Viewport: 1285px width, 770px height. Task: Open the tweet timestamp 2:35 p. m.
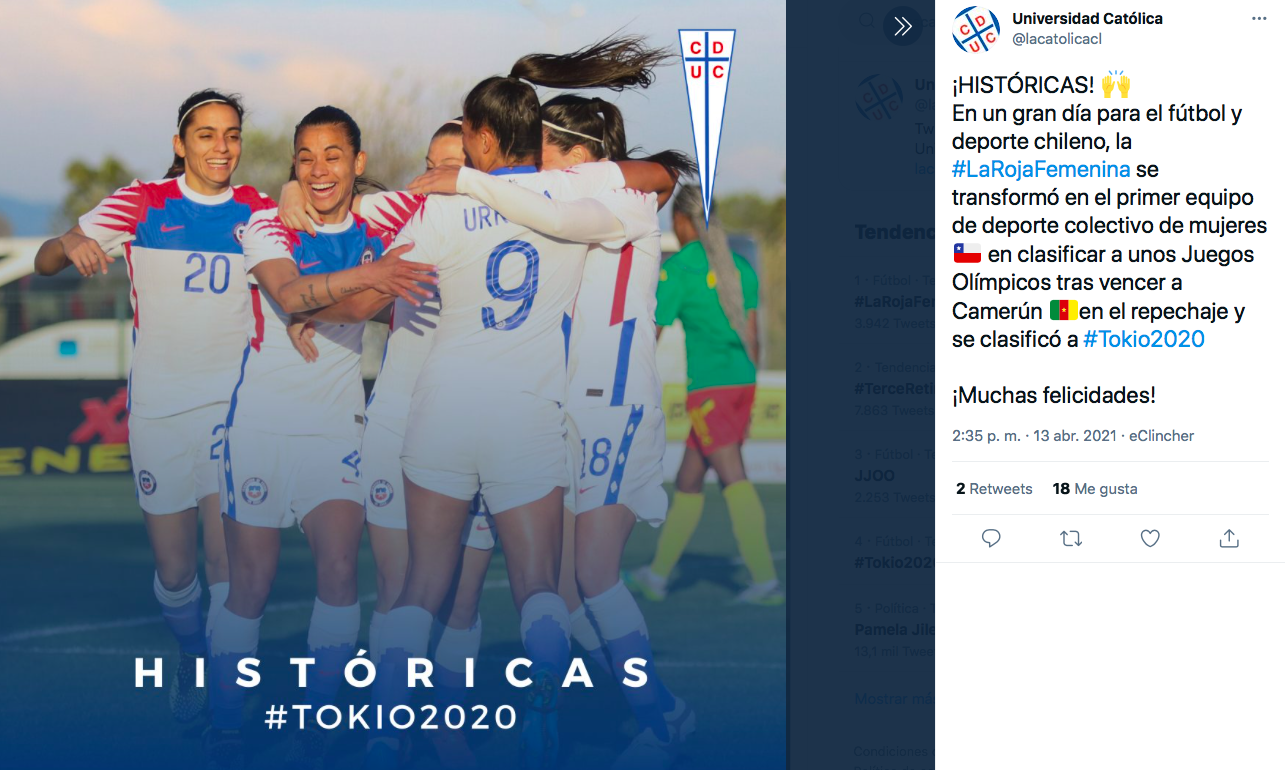pyautogui.click(x=987, y=436)
